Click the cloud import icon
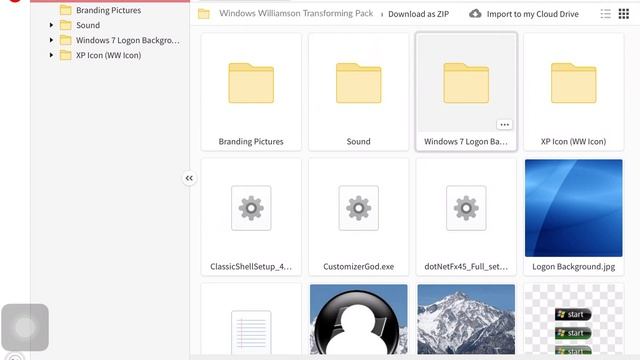 pyautogui.click(x=475, y=14)
